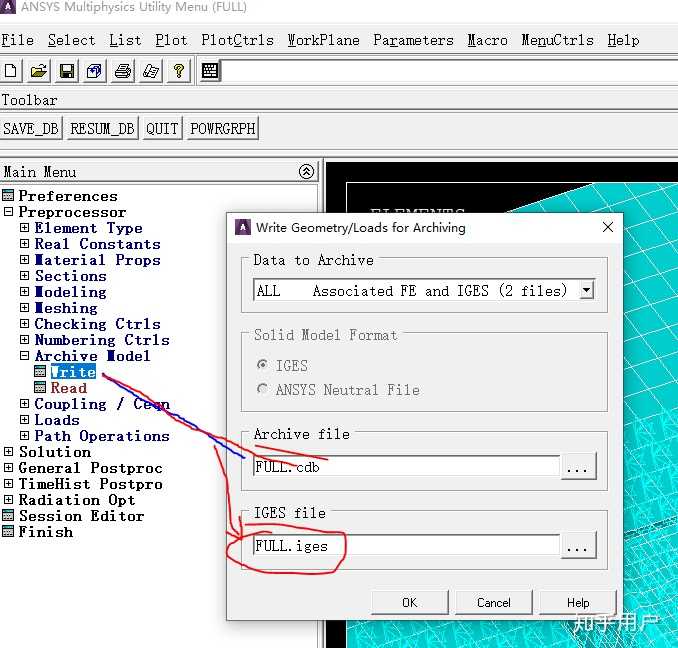This screenshot has height=648, width=678.
Task: Click the ANSYS command input box
Action: 450,71
